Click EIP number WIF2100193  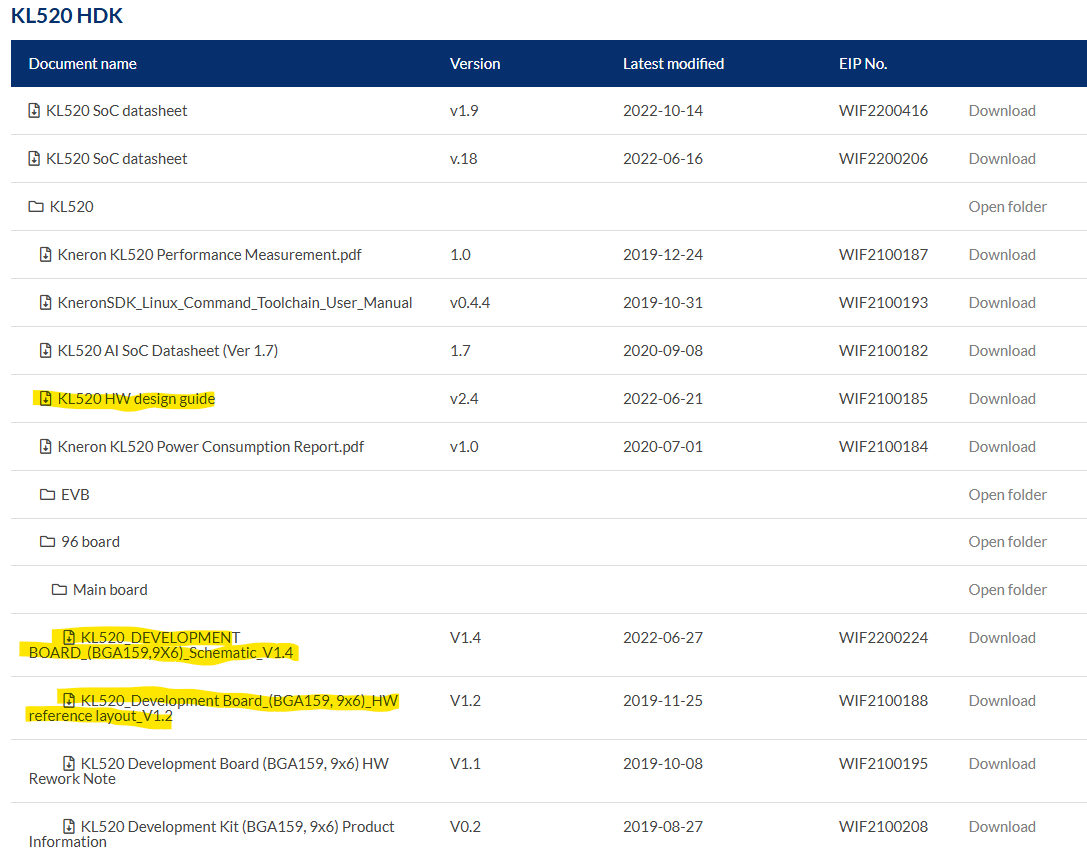pyautogui.click(x=883, y=302)
